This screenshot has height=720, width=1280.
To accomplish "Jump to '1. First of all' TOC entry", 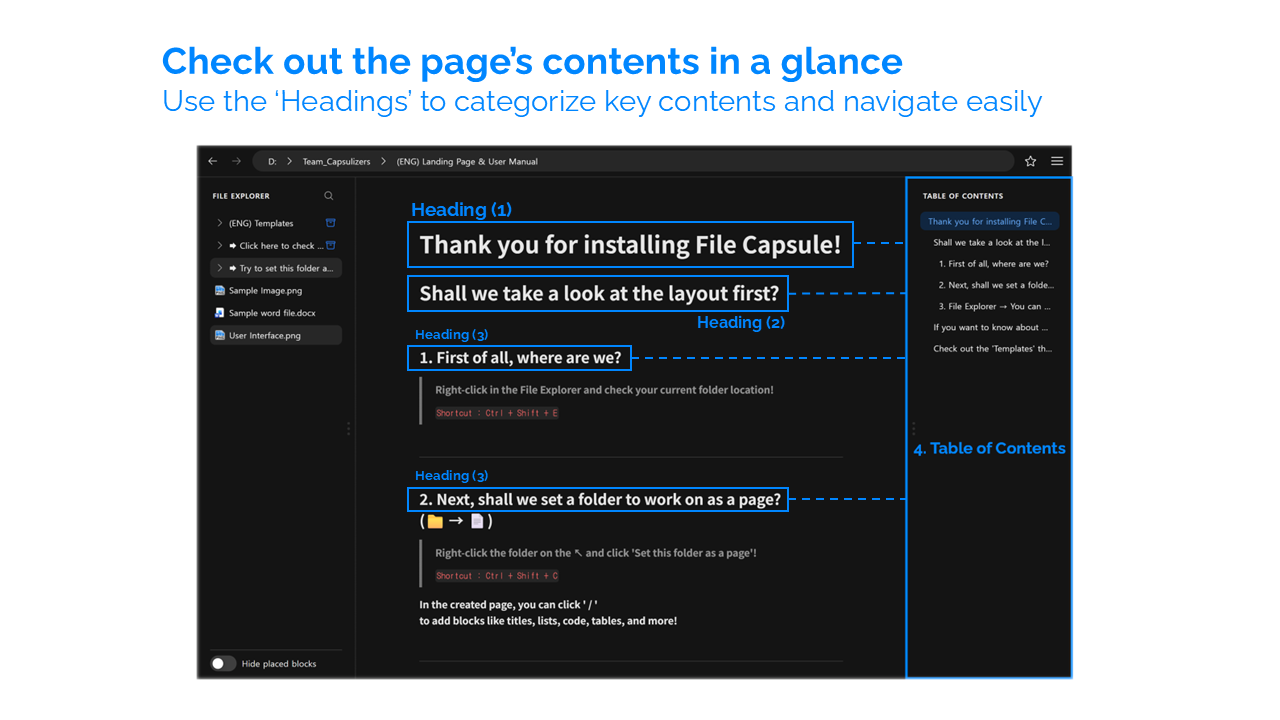I will 995,264.
